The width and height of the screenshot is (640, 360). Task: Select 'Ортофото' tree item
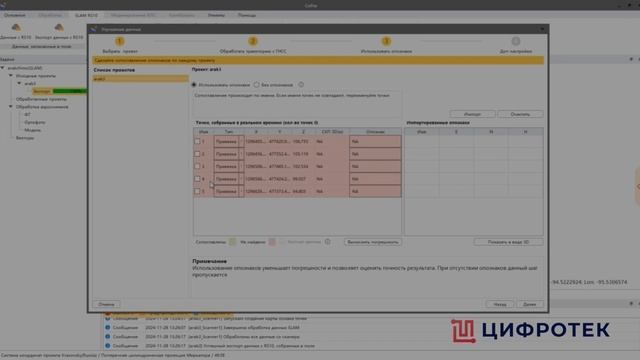pyautogui.click(x=35, y=122)
